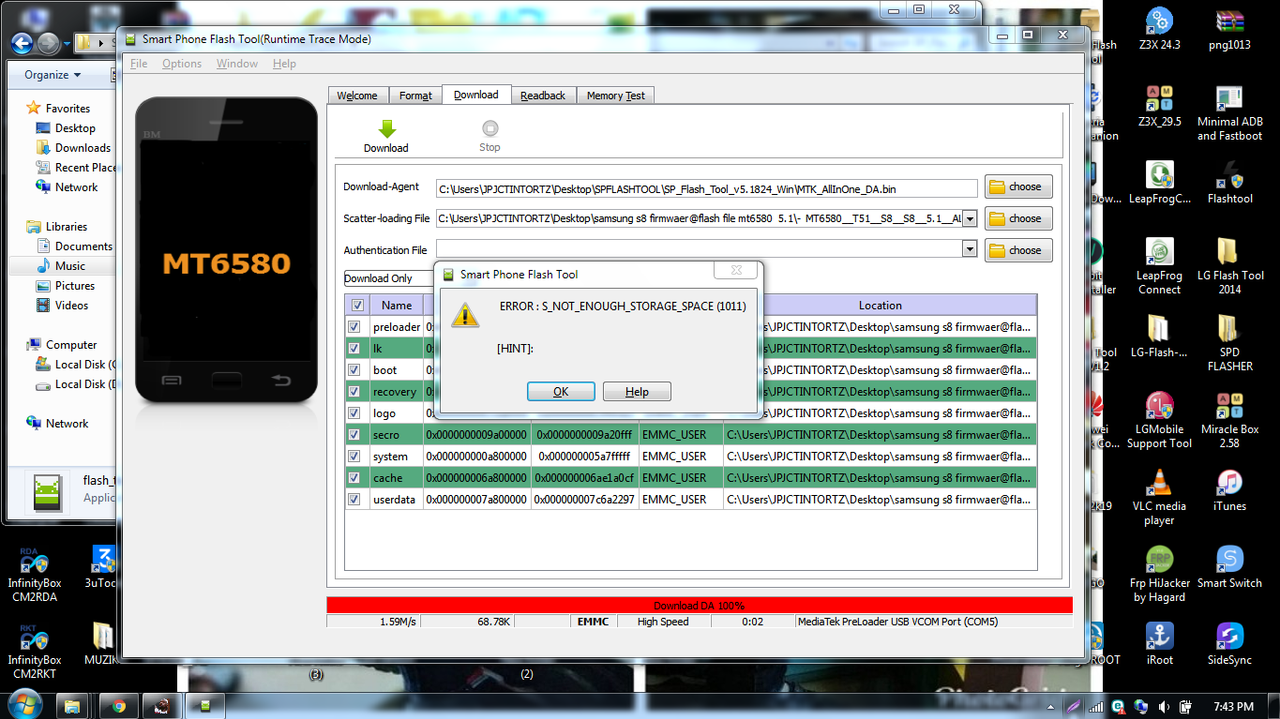This screenshot has width=1280, height=719.
Task: Switch to the Format tab
Action: click(416, 96)
